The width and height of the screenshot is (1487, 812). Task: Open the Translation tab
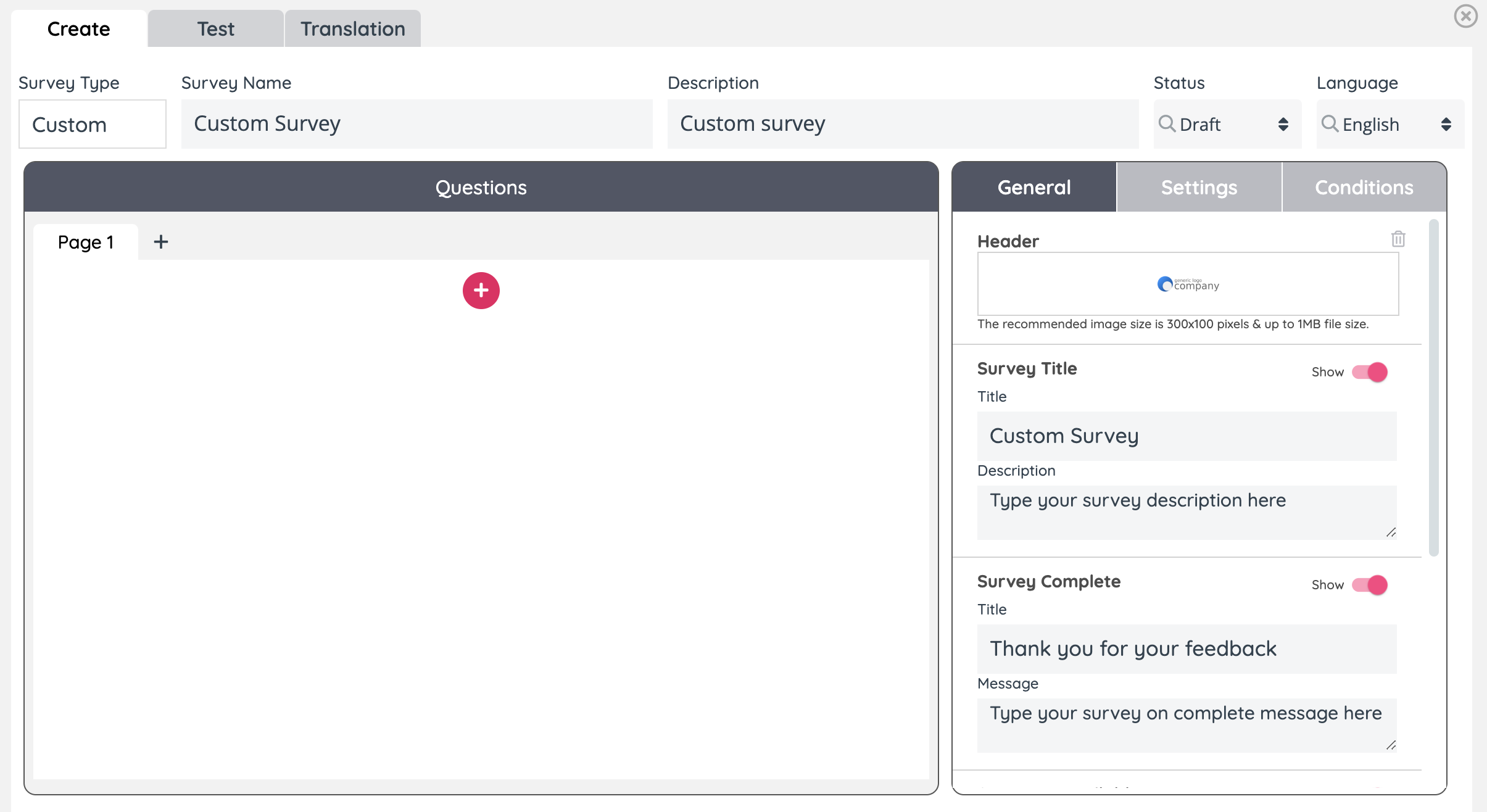(352, 29)
